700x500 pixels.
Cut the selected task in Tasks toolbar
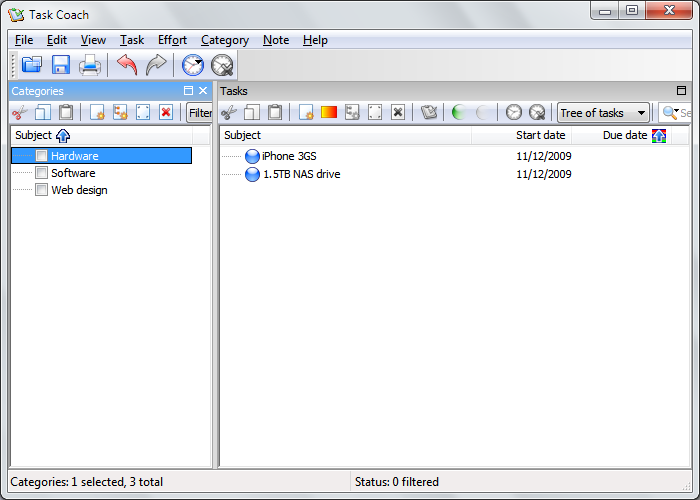[x=229, y=112]
